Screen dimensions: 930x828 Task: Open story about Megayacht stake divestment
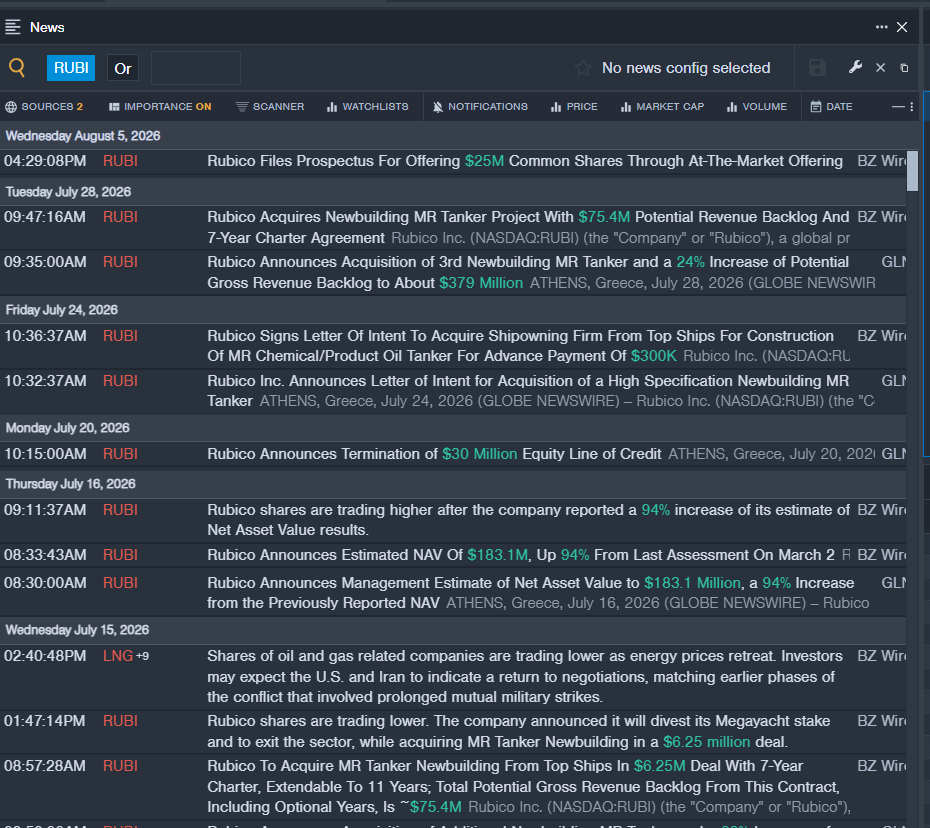point(518,731)
